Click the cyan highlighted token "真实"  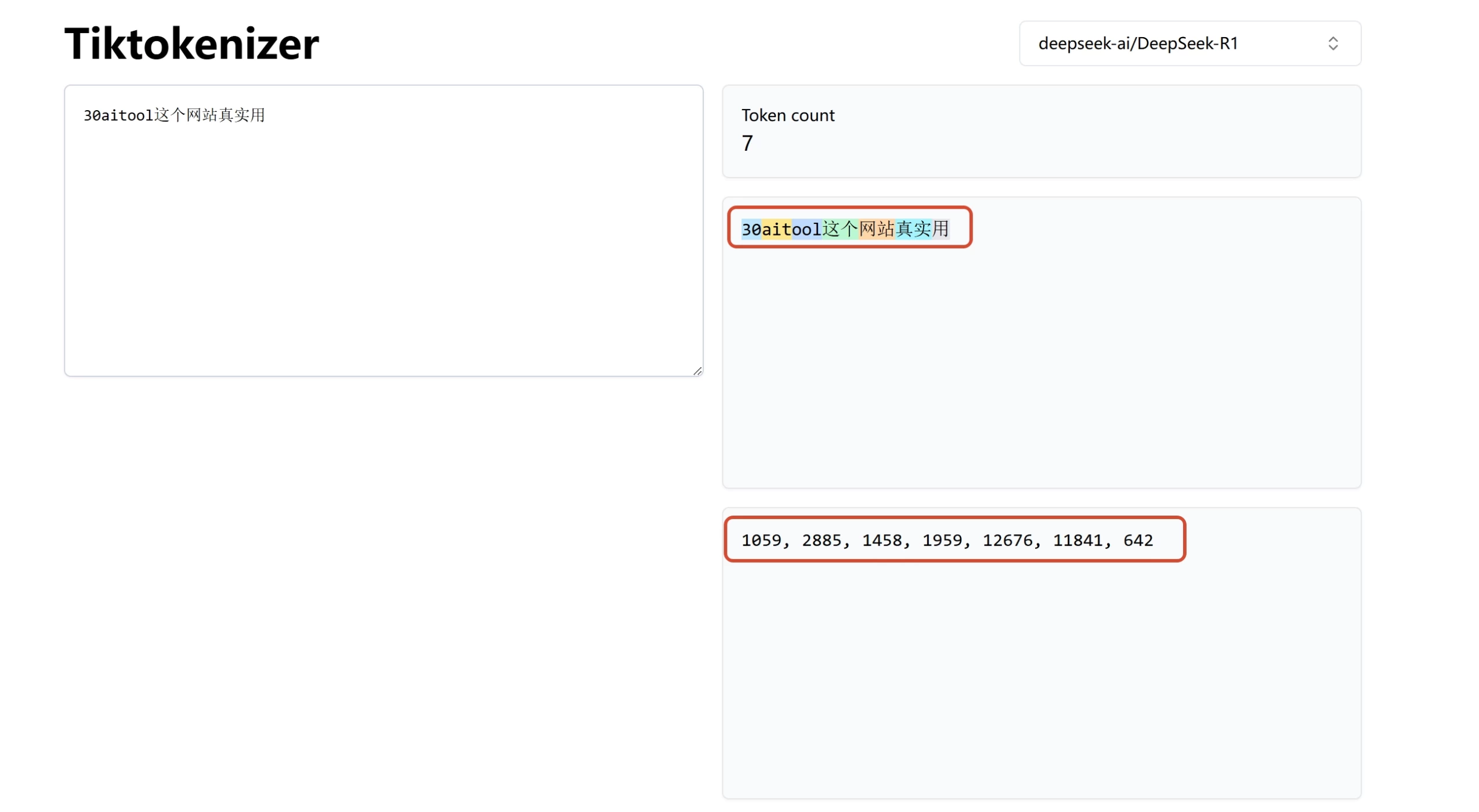pos(913,229)
